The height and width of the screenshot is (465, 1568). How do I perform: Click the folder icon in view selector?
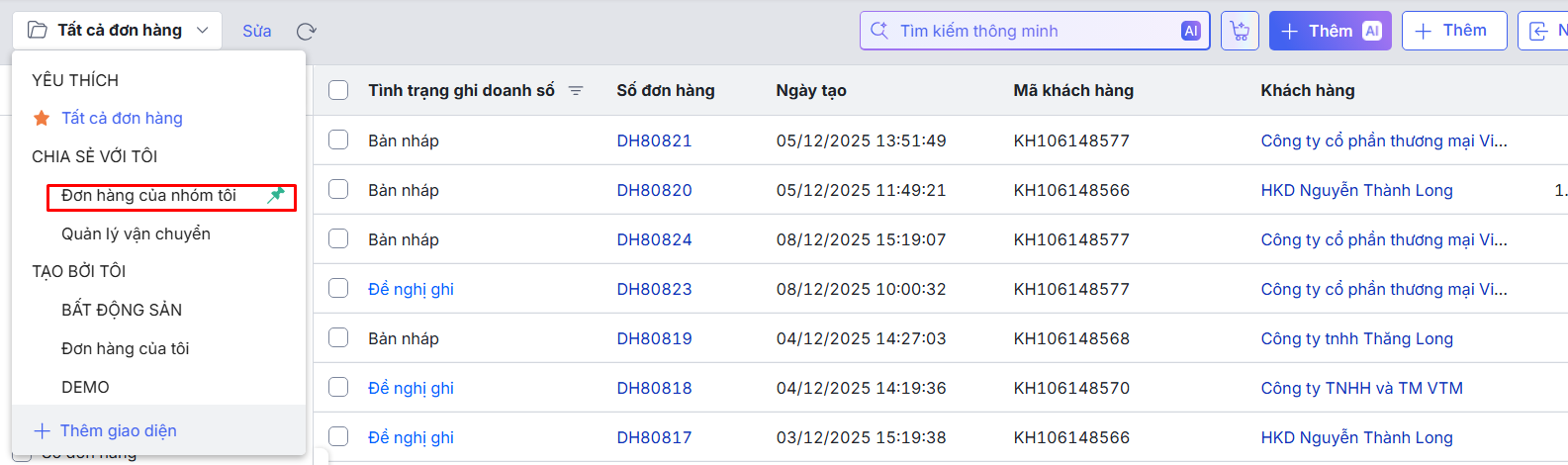tap(38, 31)
